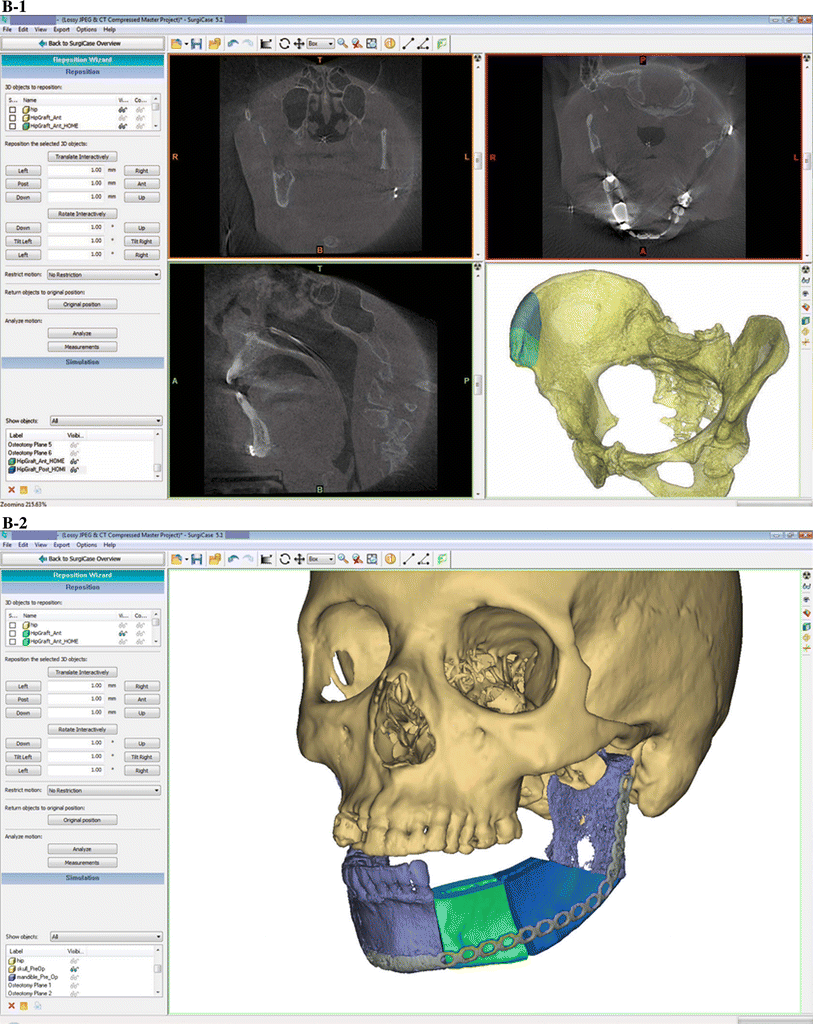Check the HipGraft_Ant checkbox
The width and height of the screenshot is (813, 1024).
click(13, 118)
